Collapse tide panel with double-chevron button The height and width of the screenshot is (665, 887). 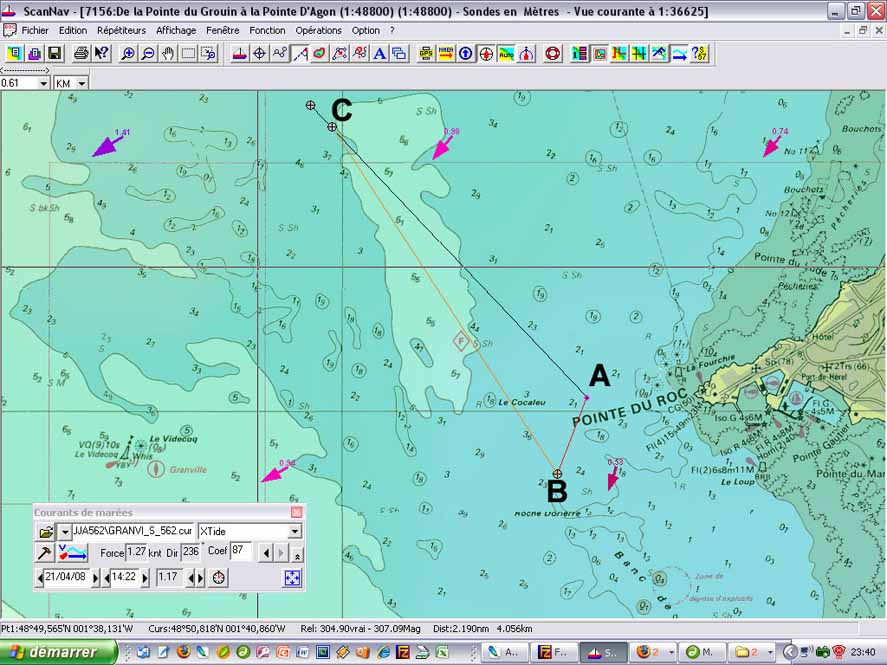[x=297, y=555]
